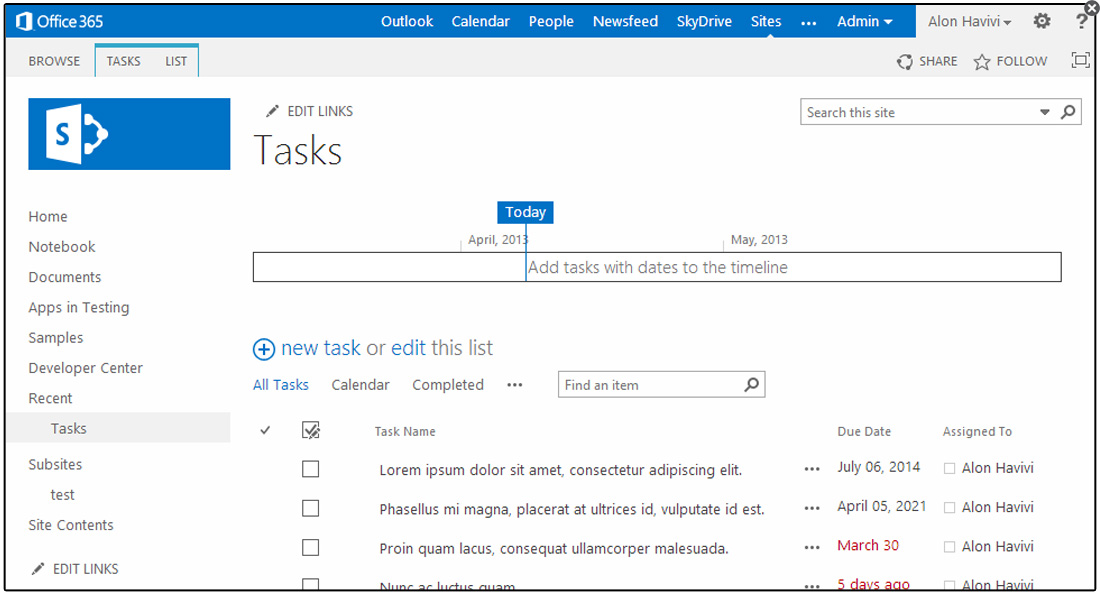Viewport: 1100px width, 595px height.
Task: Sort by Due Date column header
Action: click(x=864, y=432)
